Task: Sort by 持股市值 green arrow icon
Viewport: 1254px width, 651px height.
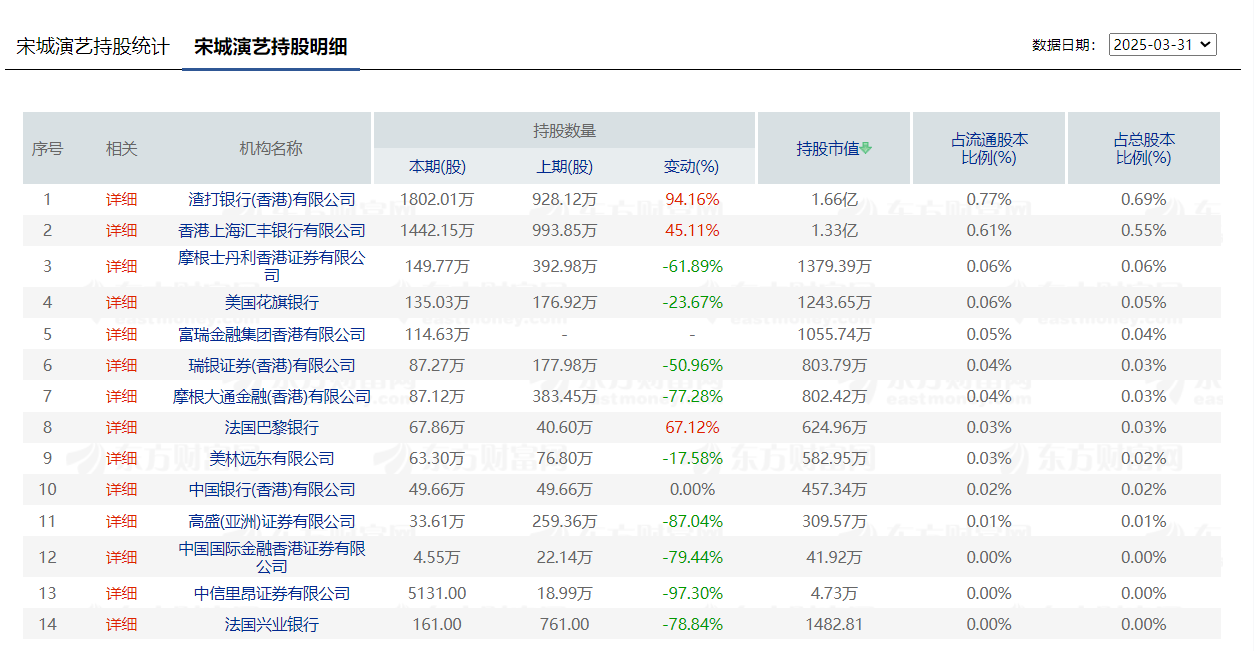Action: tap(866, 148)
